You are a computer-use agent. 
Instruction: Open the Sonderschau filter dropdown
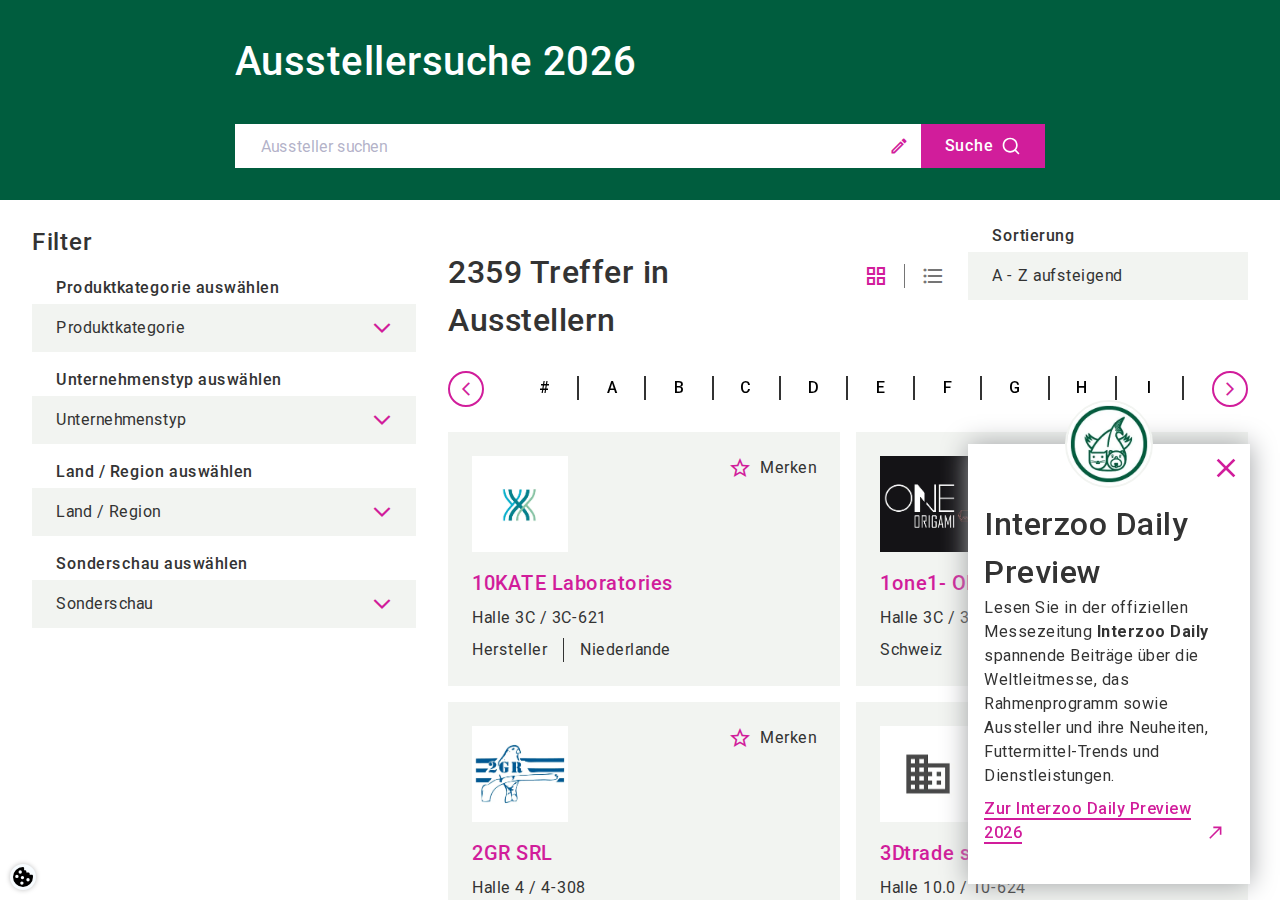[223, 604]
